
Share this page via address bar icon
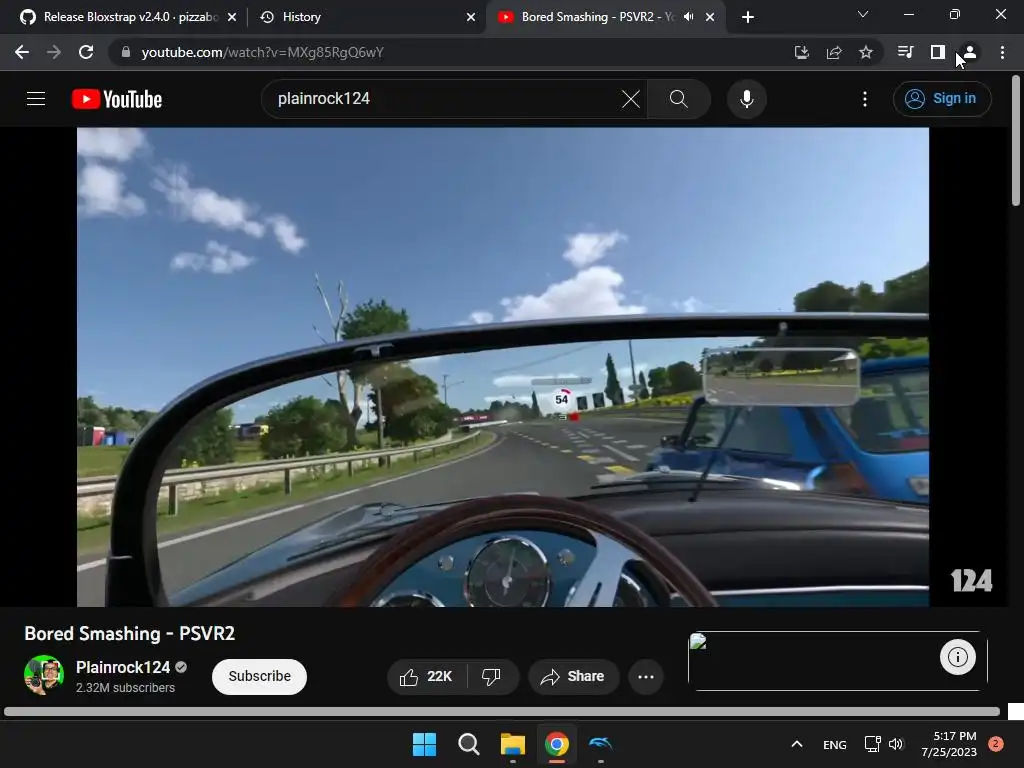coord(834,52)
